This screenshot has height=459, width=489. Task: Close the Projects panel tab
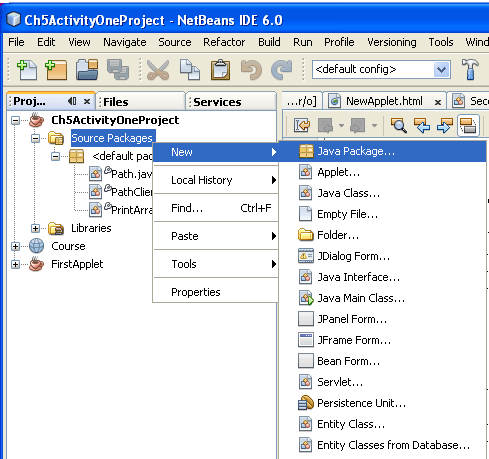click(87, 101)
